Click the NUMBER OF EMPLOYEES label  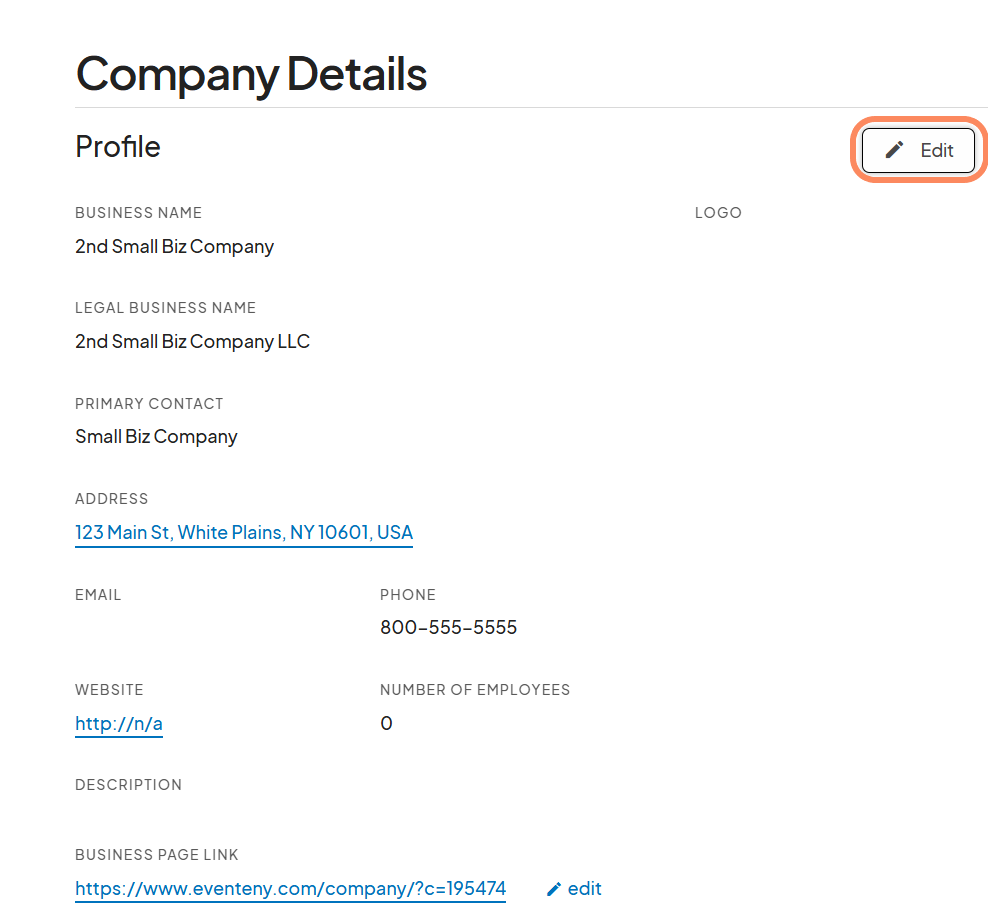click(475, 690)
